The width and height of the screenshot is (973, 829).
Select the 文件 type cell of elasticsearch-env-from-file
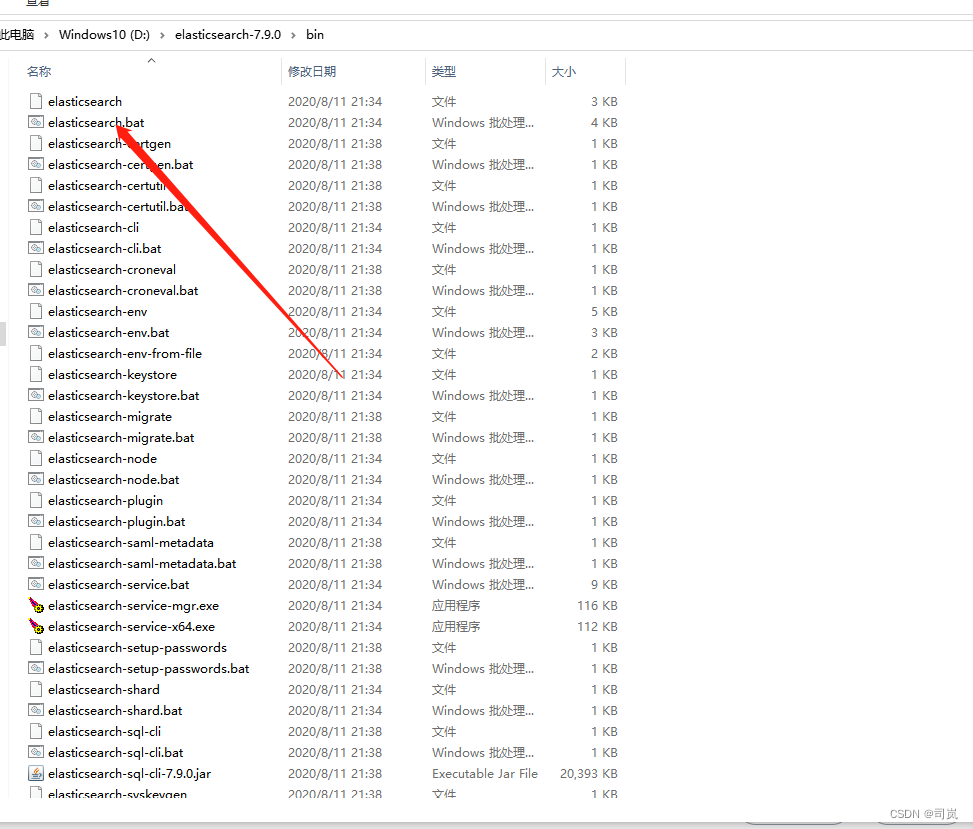(444, 354)
